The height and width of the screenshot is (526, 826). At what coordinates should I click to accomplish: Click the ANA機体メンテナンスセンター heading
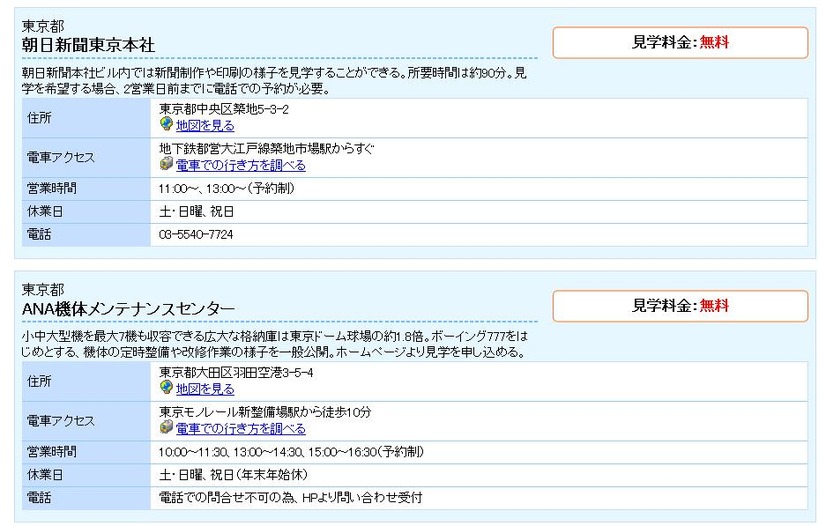128,309
